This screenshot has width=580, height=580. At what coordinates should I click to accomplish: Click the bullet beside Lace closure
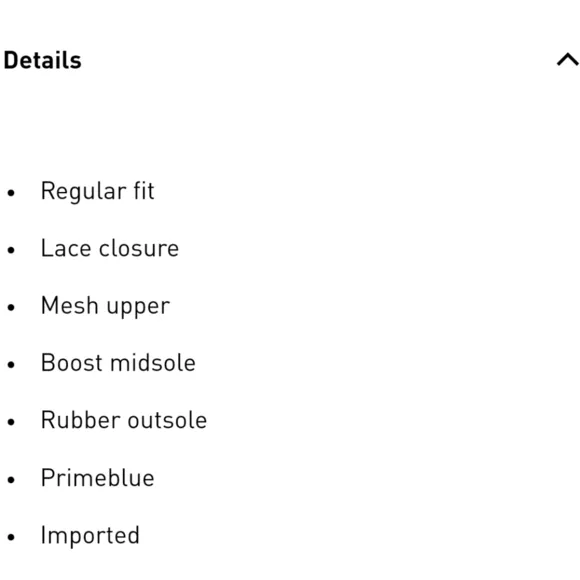tap(11, 250)
